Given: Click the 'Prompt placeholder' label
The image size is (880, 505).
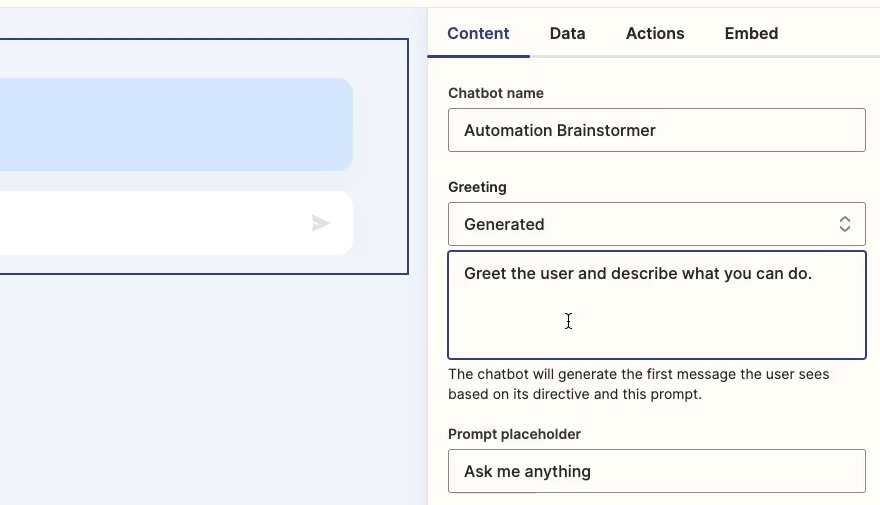Looking at the screenshot, I should 514,434.
